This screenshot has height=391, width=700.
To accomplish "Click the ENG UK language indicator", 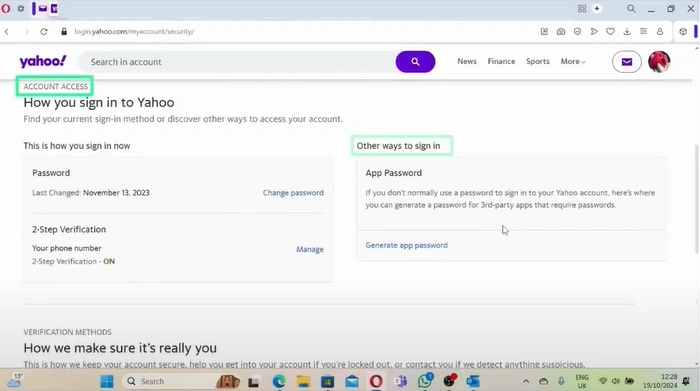I will 582,381.
